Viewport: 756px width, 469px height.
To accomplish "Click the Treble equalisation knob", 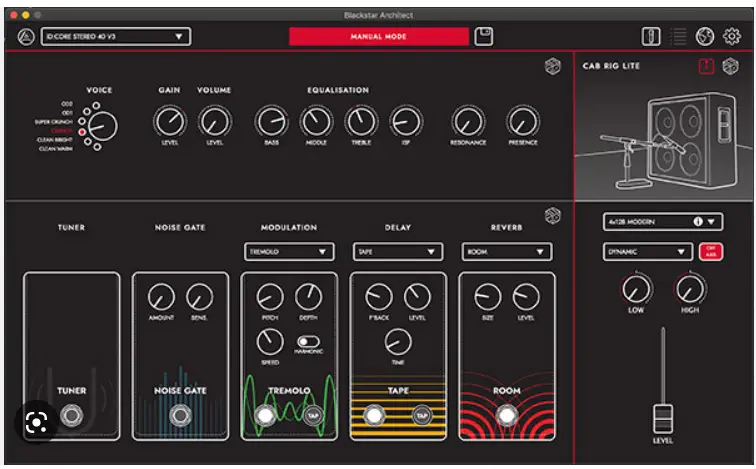I will 361,122.
